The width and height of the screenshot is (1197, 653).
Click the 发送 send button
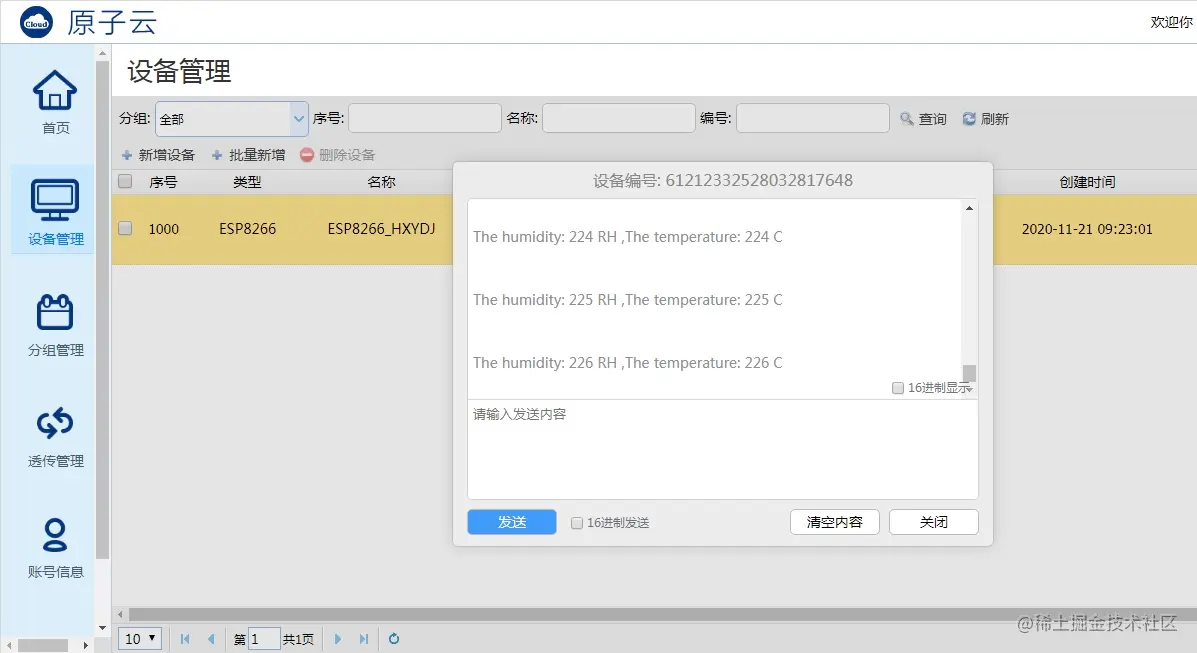click(x=511, y=522)
